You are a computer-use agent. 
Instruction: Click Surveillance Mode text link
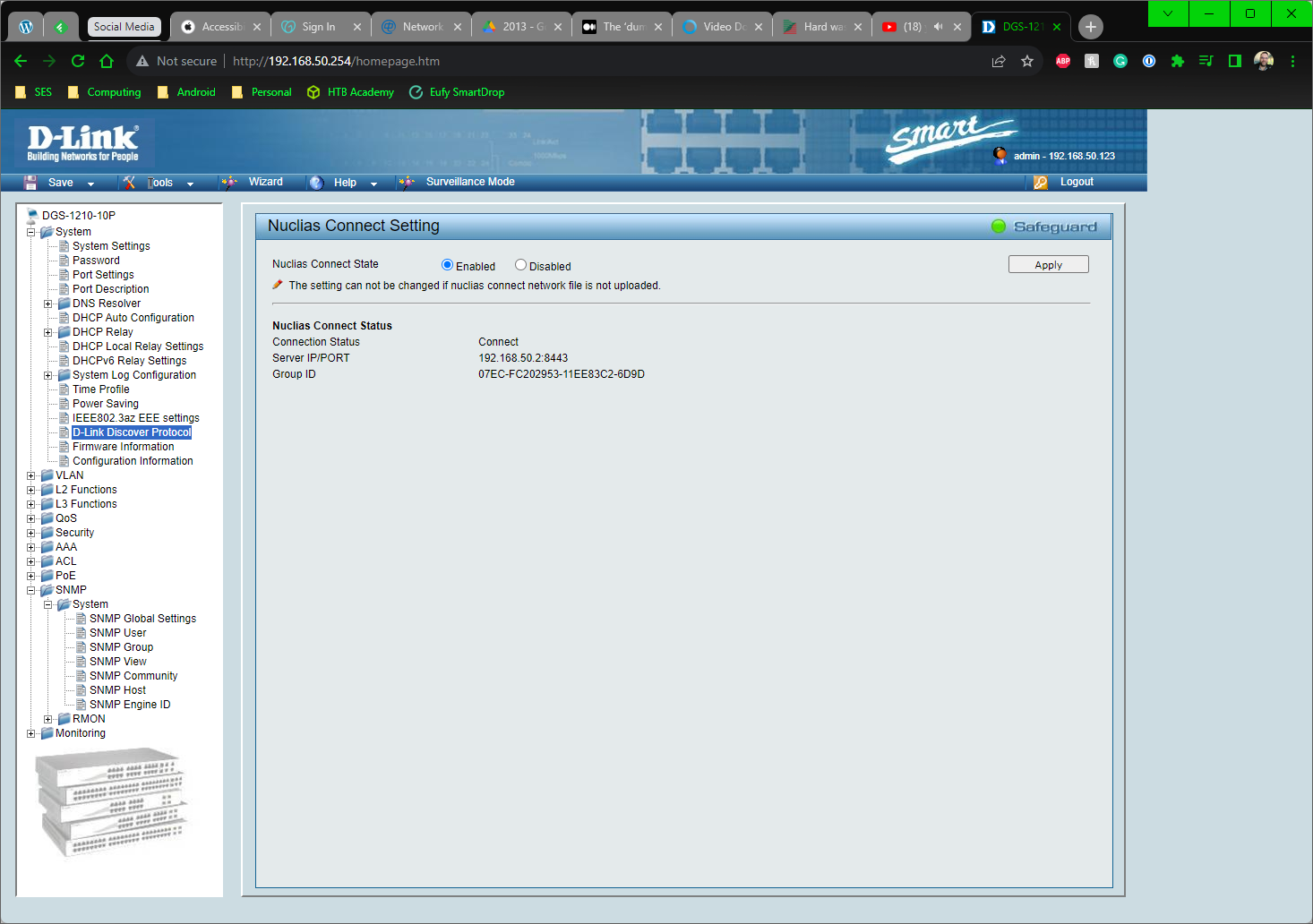(470, 182)
